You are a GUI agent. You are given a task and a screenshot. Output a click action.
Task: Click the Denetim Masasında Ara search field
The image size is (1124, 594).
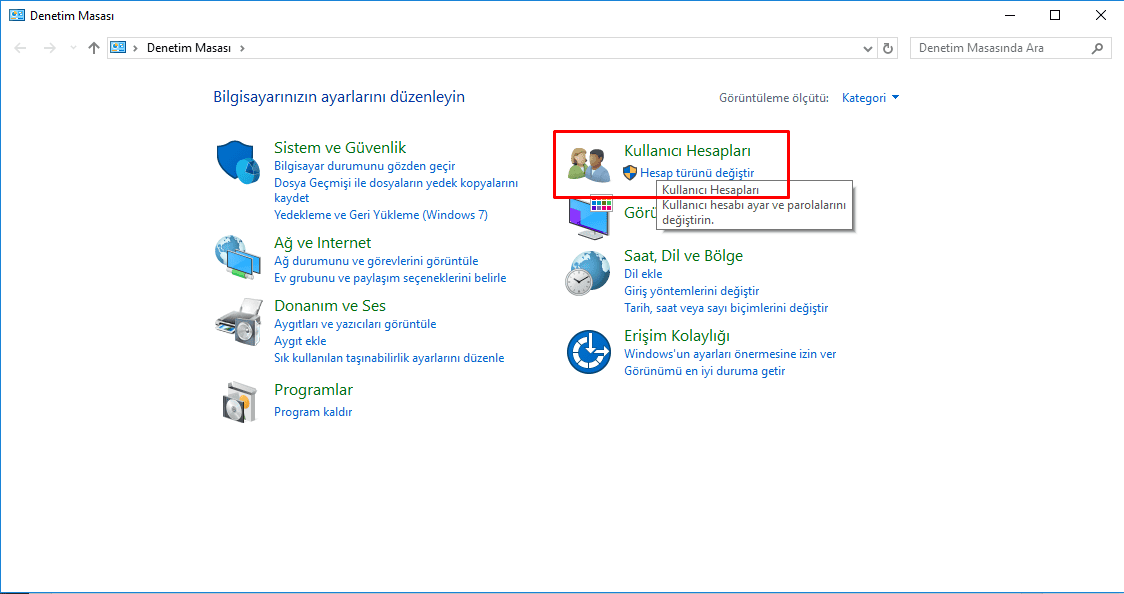[x=1000, y=48]
